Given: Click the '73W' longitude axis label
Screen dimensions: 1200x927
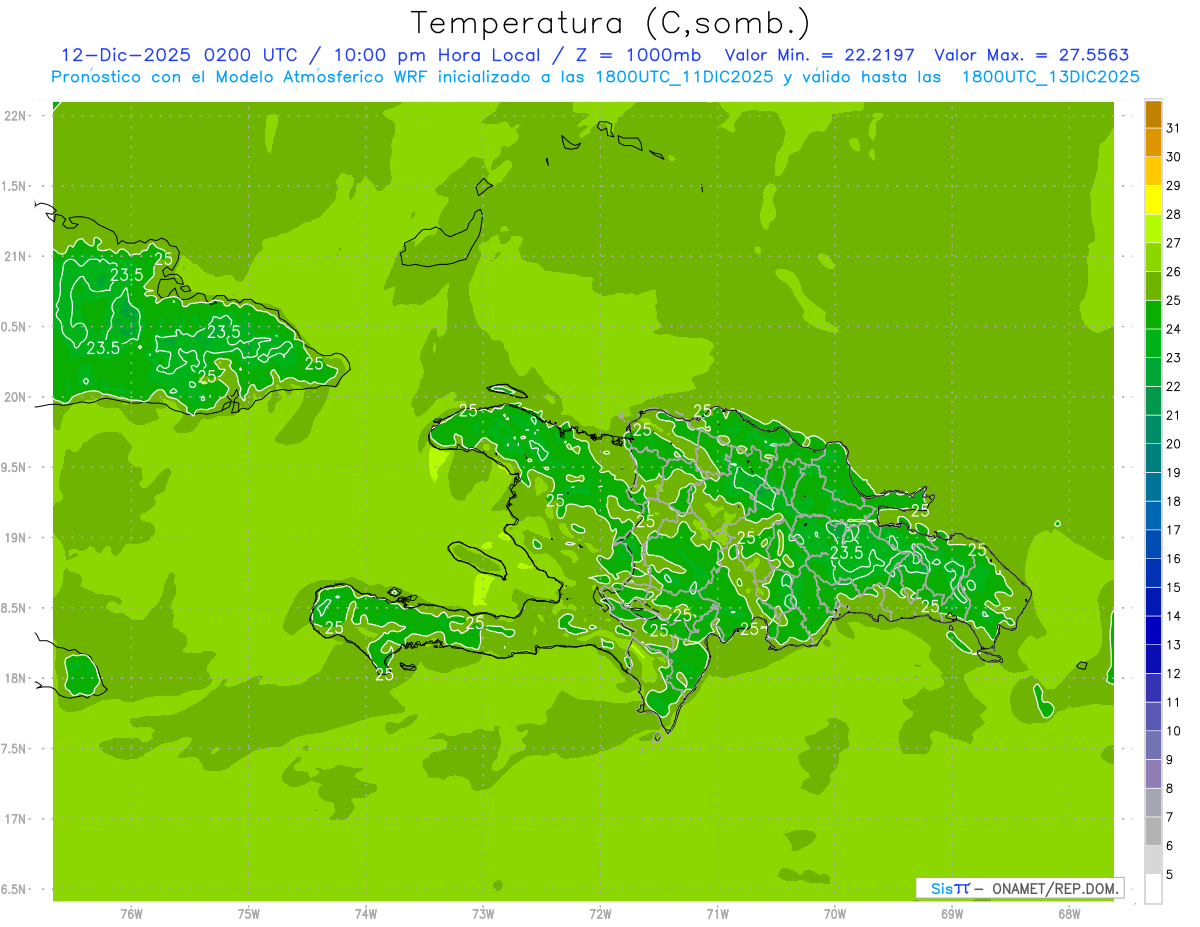Looking at the screenshot, I should point(483,914).
